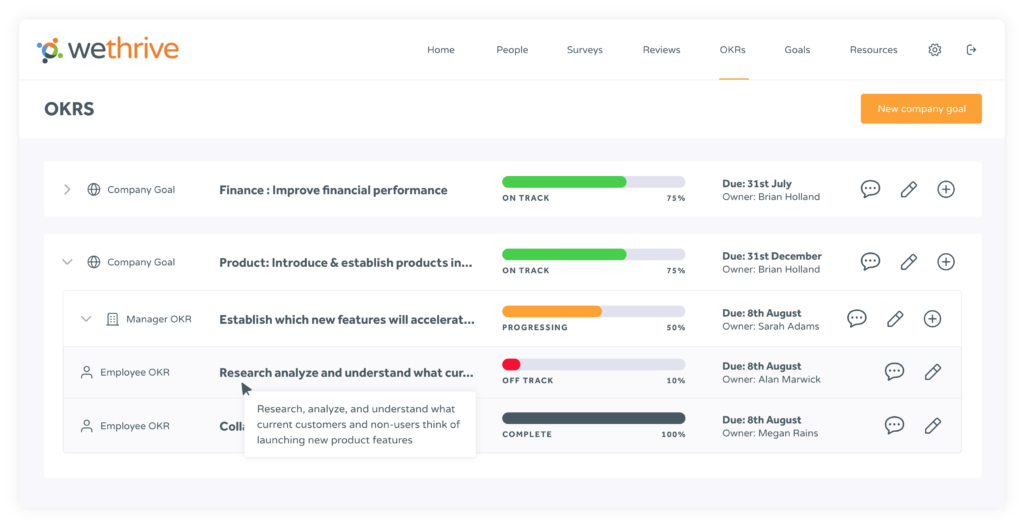1024x527 pixels.
Task: Click the wethrive logo
Action: pyautogui.click(x=108, y=49)
